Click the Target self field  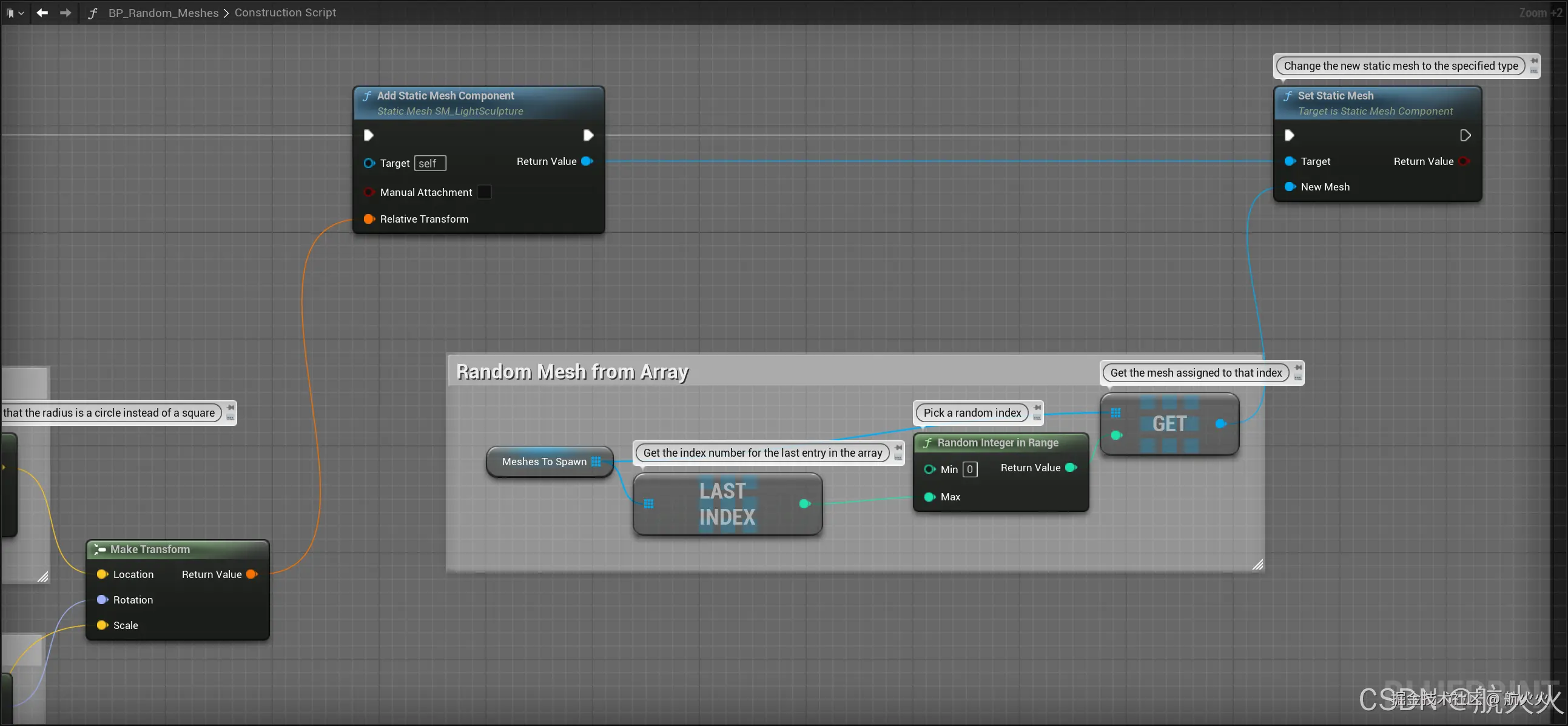[429, 163]
